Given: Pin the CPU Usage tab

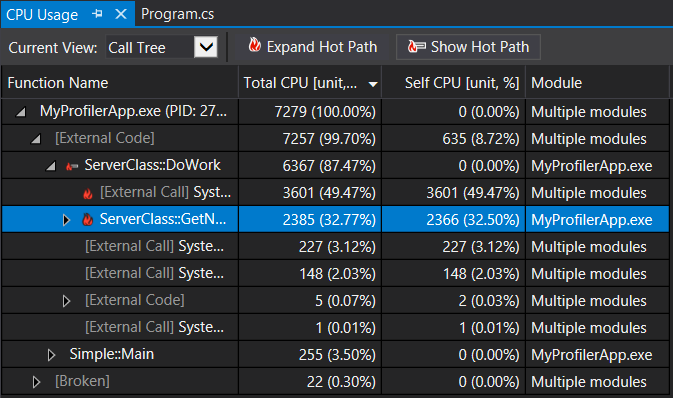Looking at the screenshot, I should click(97, 14).
